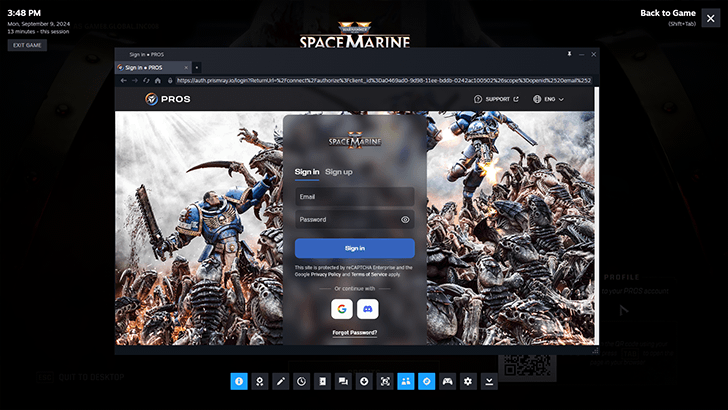Click the EXIT GAME button
Viewport: 728px width, 410px height.
[x=27, y=45]
